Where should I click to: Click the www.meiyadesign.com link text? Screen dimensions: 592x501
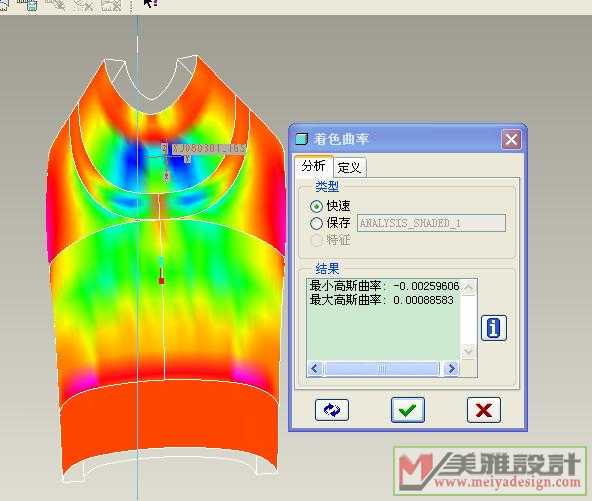[507, 482]
